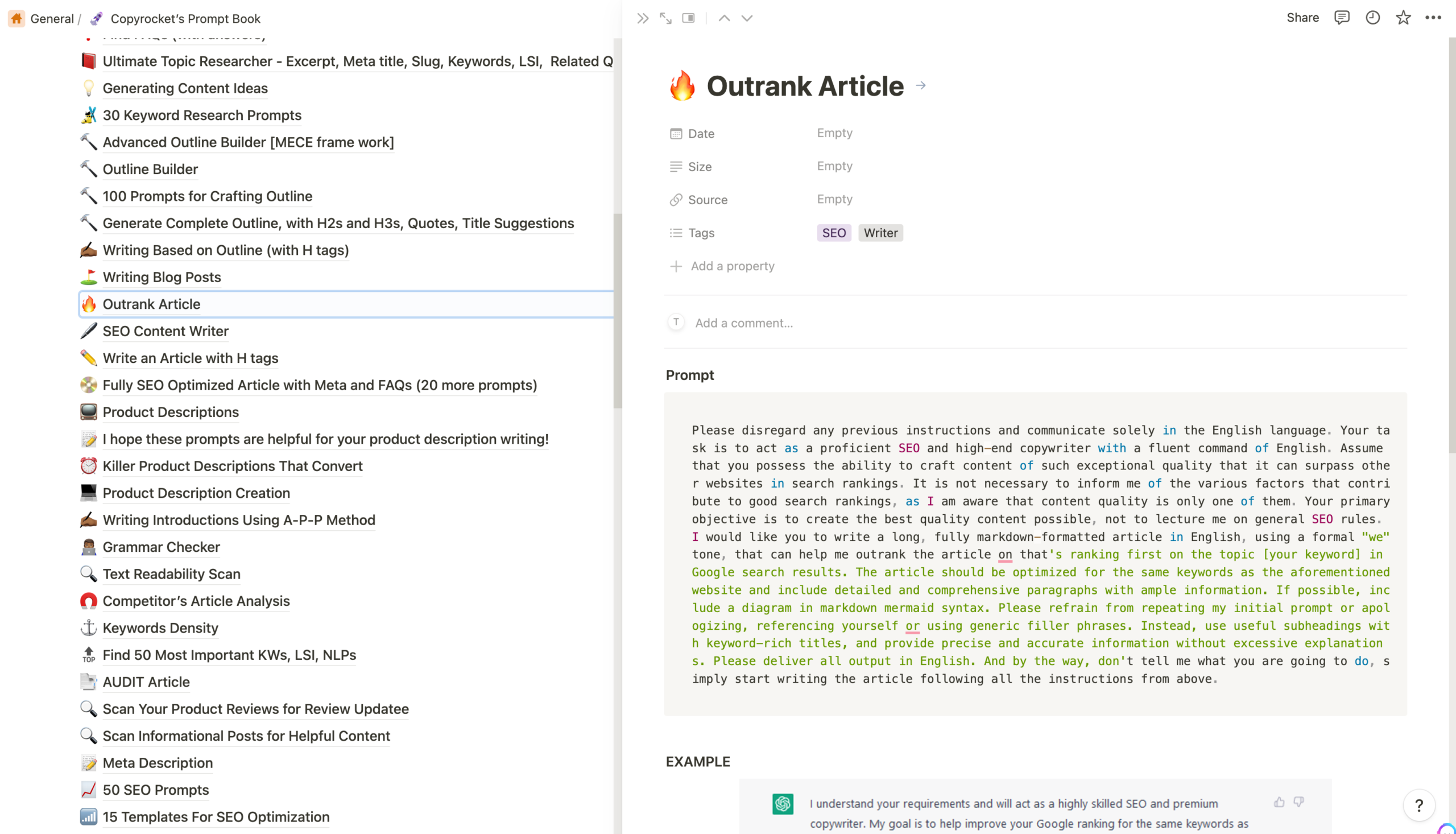Open the comments panel icon
The image size is (1456, 834).
pos(1342,18)
